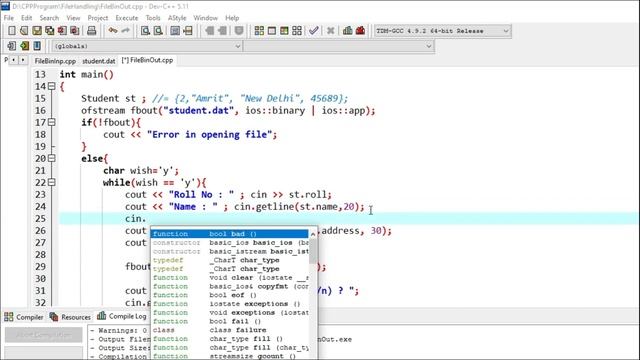Open the Help menu

(232, 18)
